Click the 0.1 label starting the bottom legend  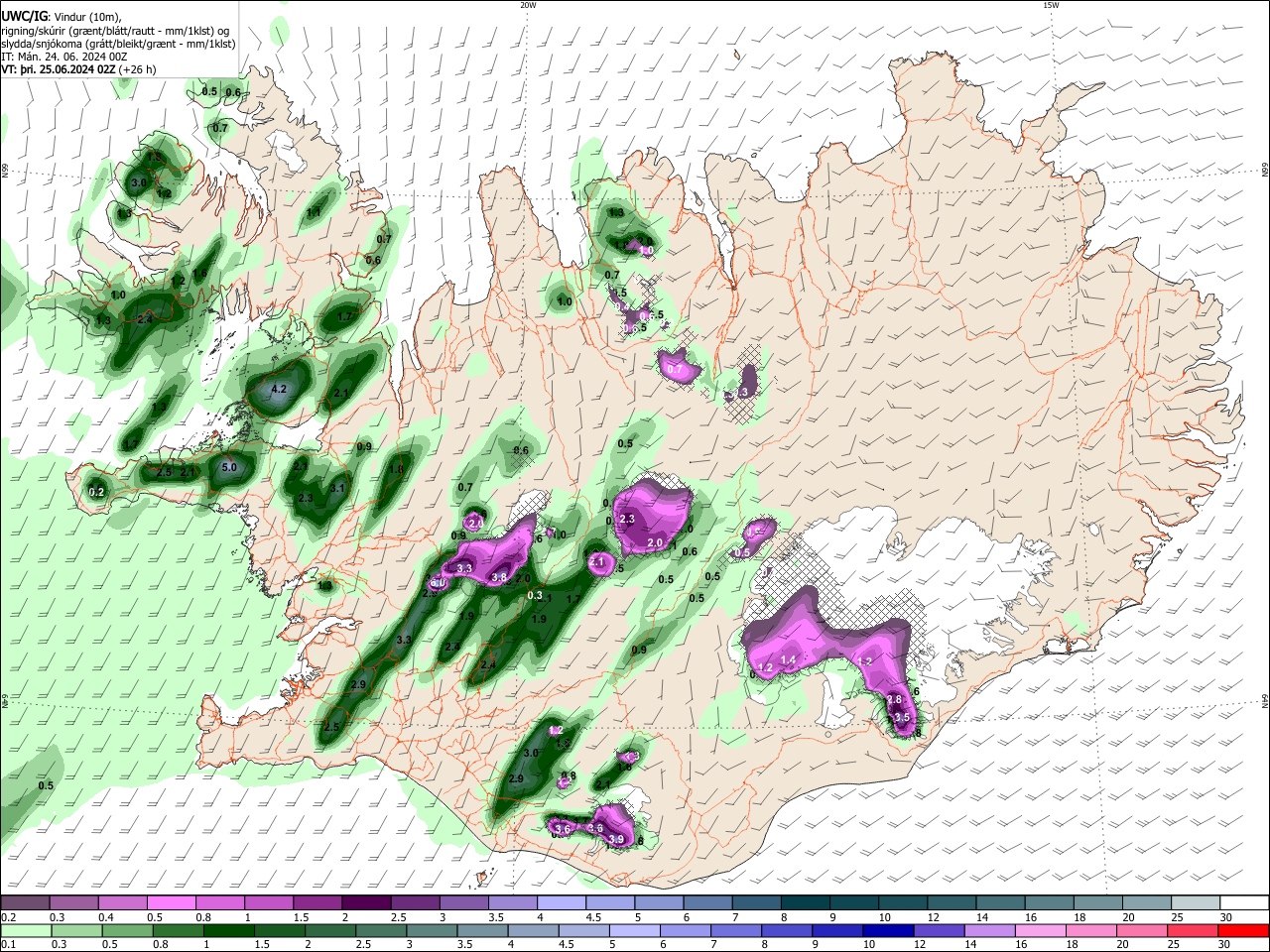pyautogui.click(x=8, y=945)
